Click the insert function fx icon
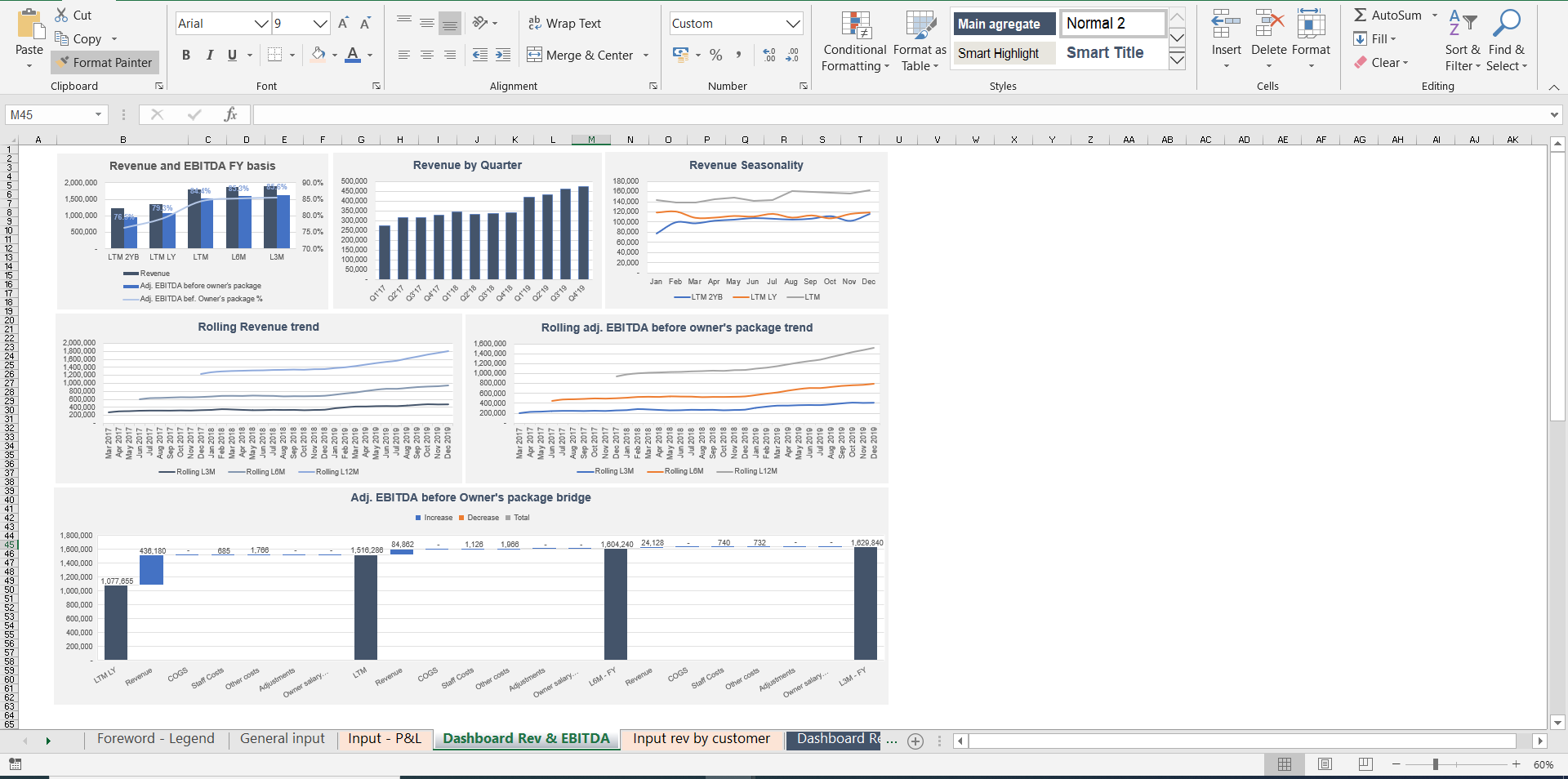 point(230,115)
